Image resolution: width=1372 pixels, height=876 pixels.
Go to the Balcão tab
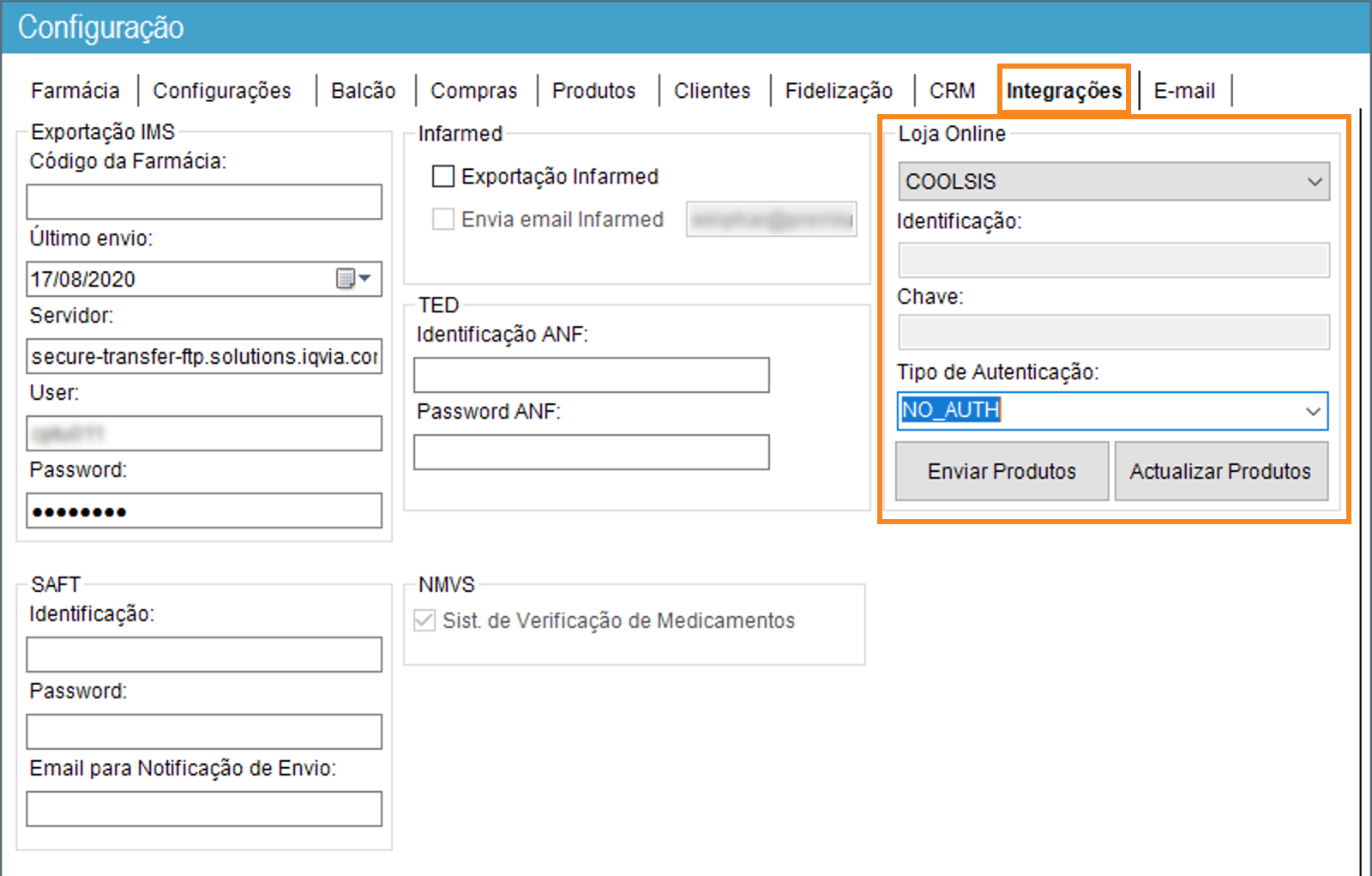(x=364, y=91)
